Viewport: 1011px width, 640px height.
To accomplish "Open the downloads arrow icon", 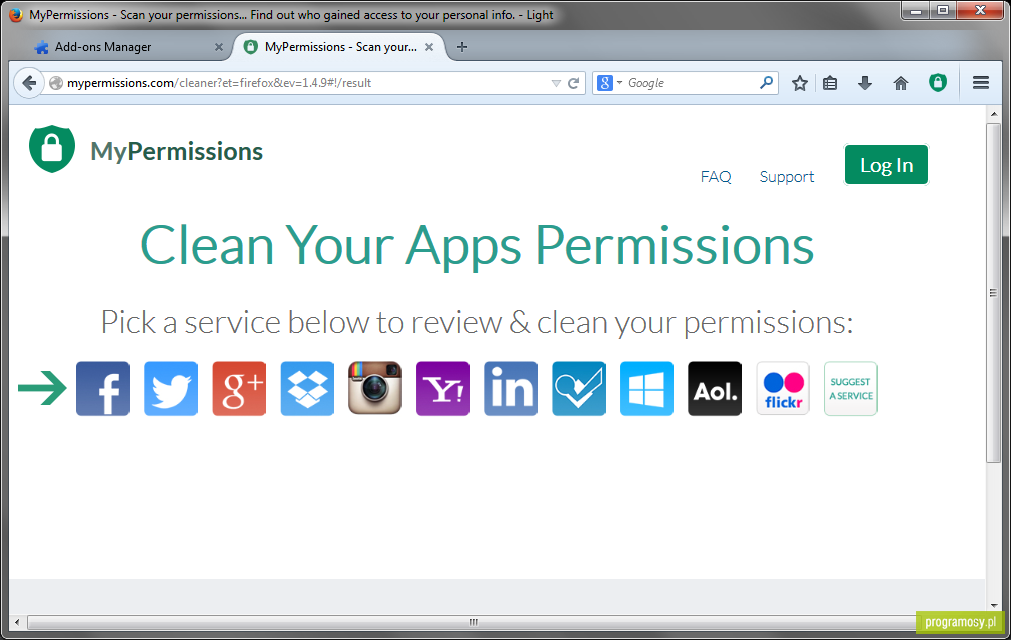I will (x=865, y=82).
